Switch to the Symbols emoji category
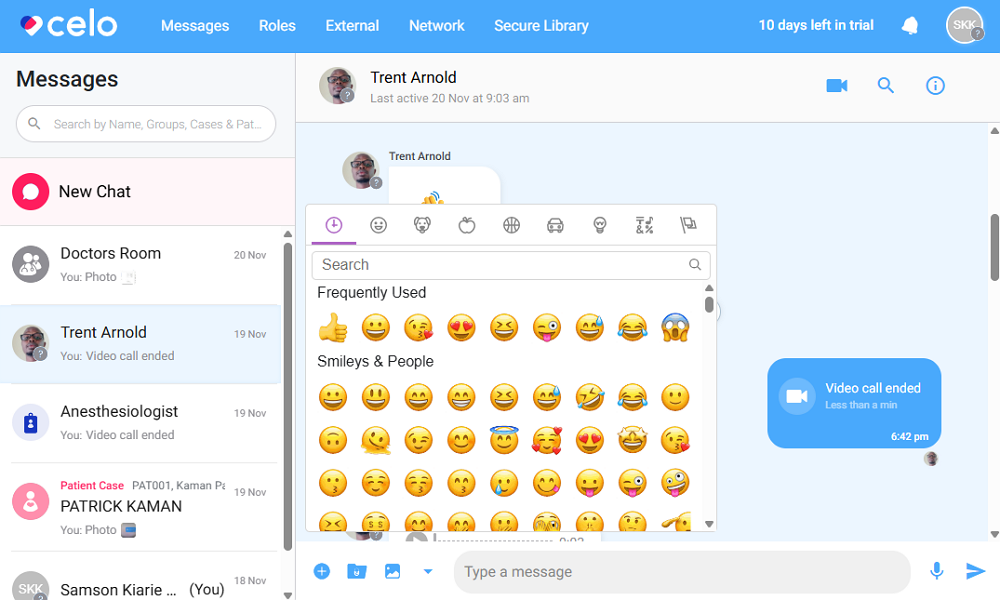Image resolution: width=1000 pixels, height=600 pixels. (x=643, y=225)
